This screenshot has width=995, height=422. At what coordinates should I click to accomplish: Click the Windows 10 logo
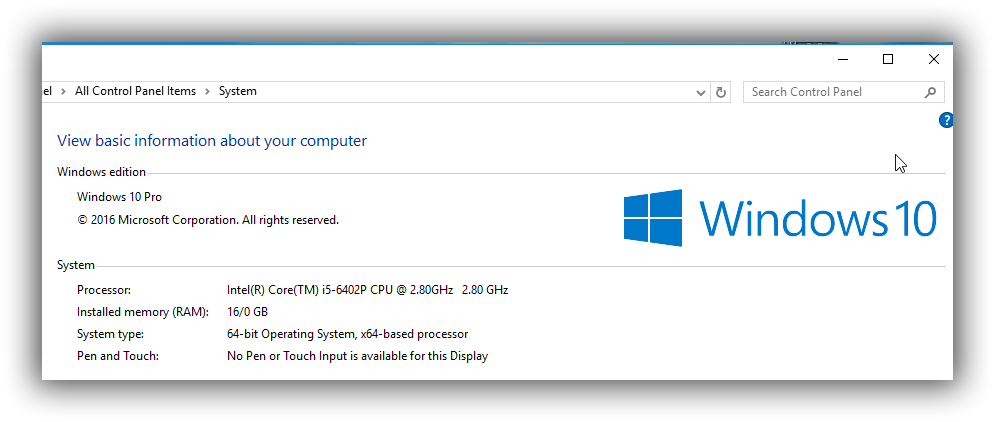coord(780,218)
